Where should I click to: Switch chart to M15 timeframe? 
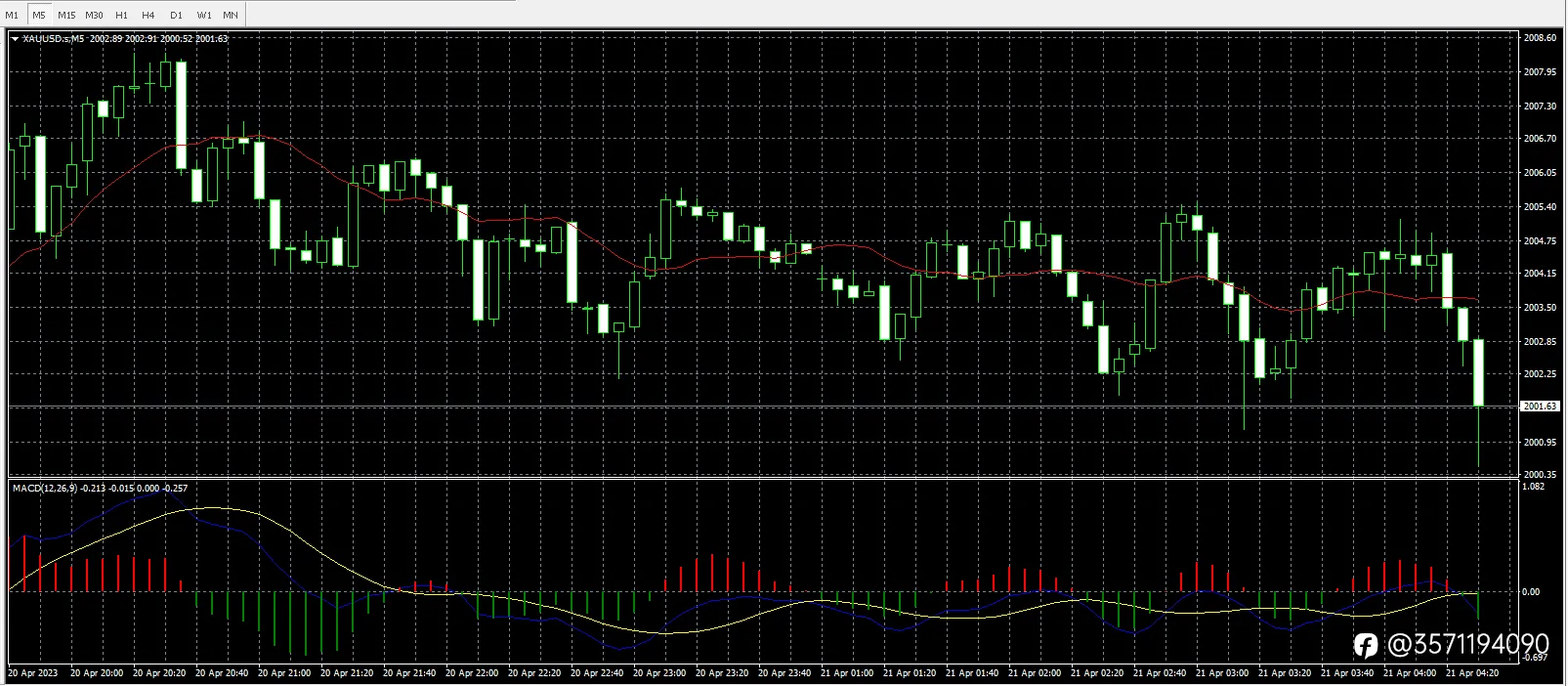(66, 15)
